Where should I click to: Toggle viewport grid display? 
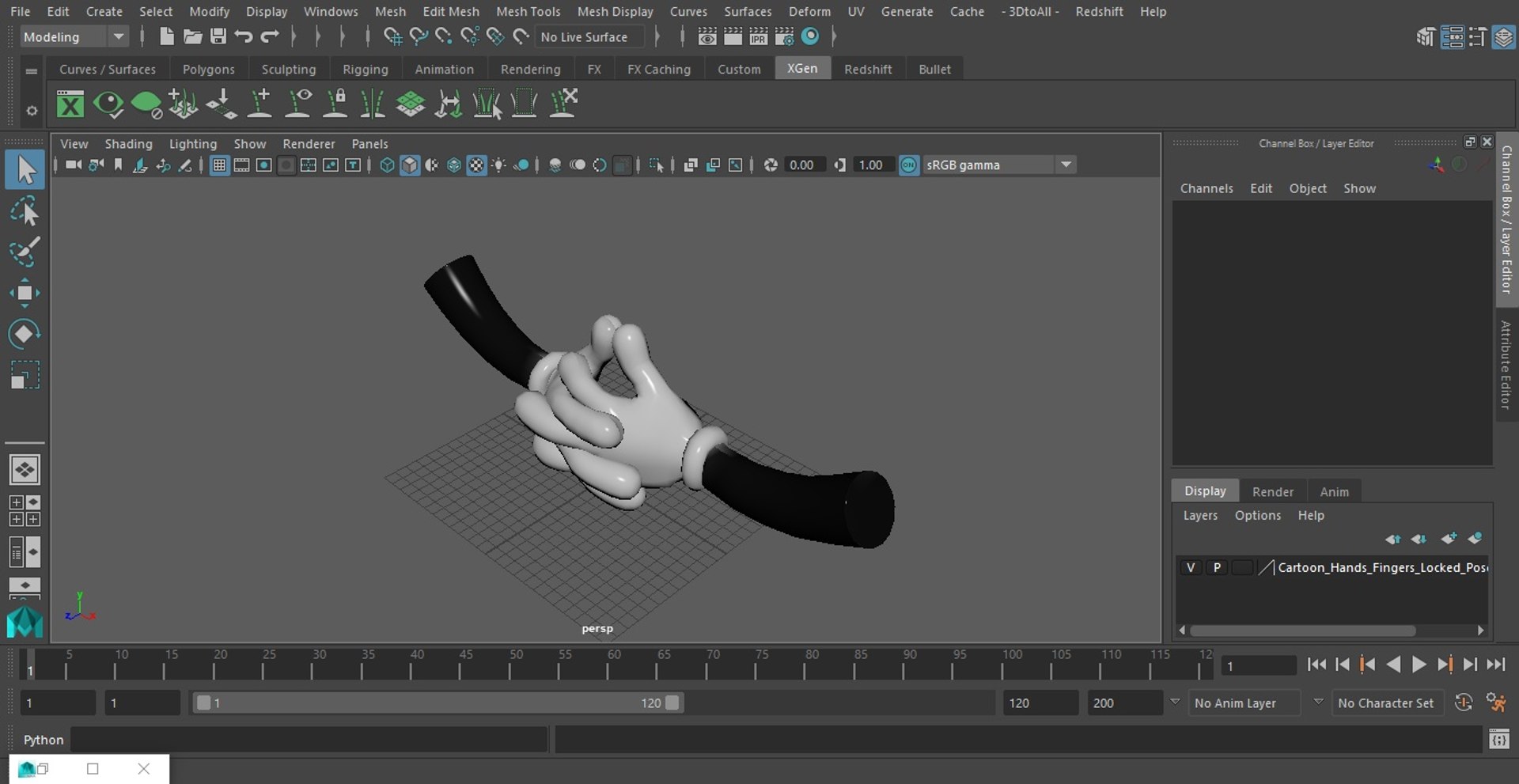pyautogui.click(x=219, y=165)
